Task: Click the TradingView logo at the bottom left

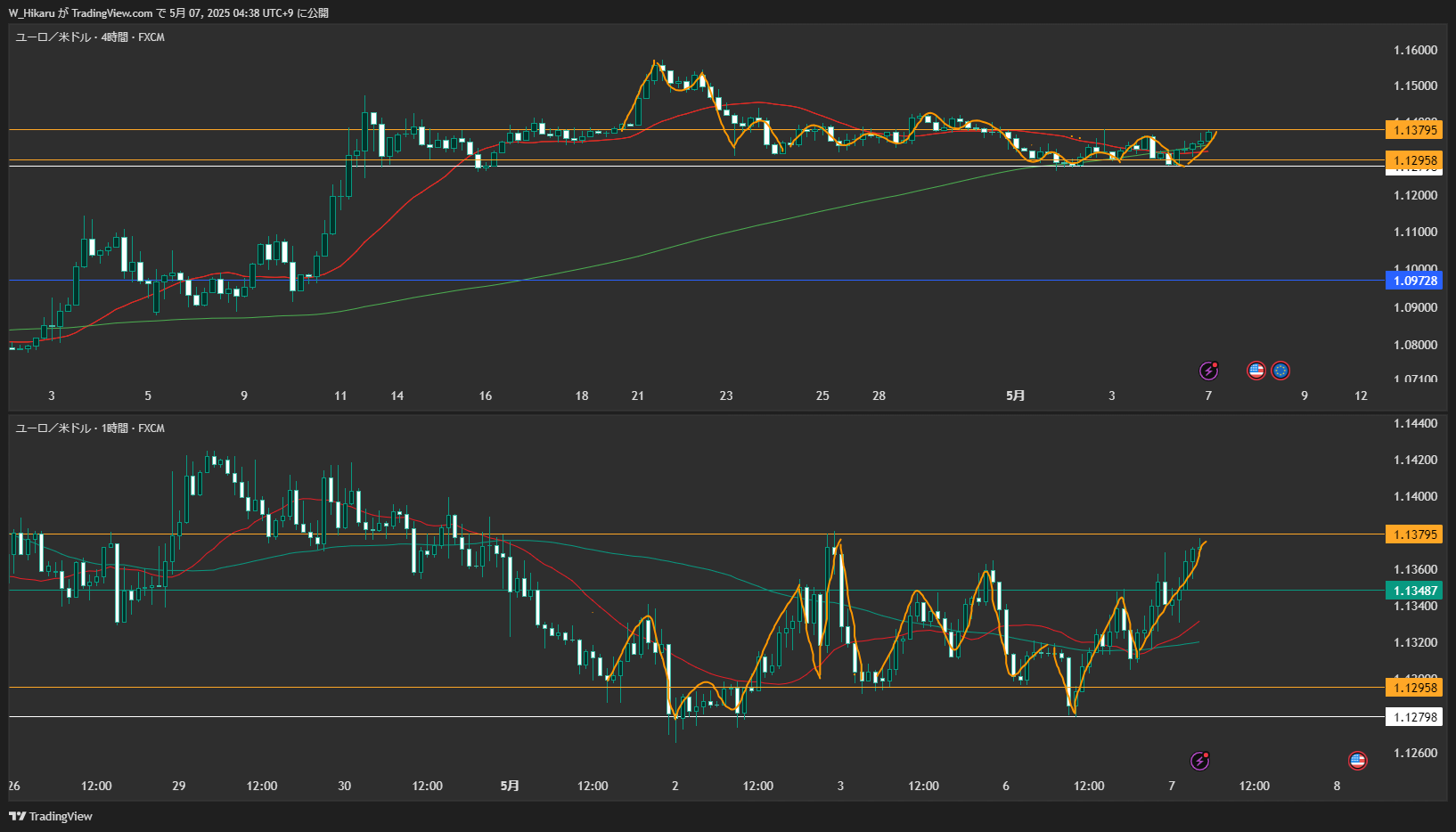Action: pos(51,816)
